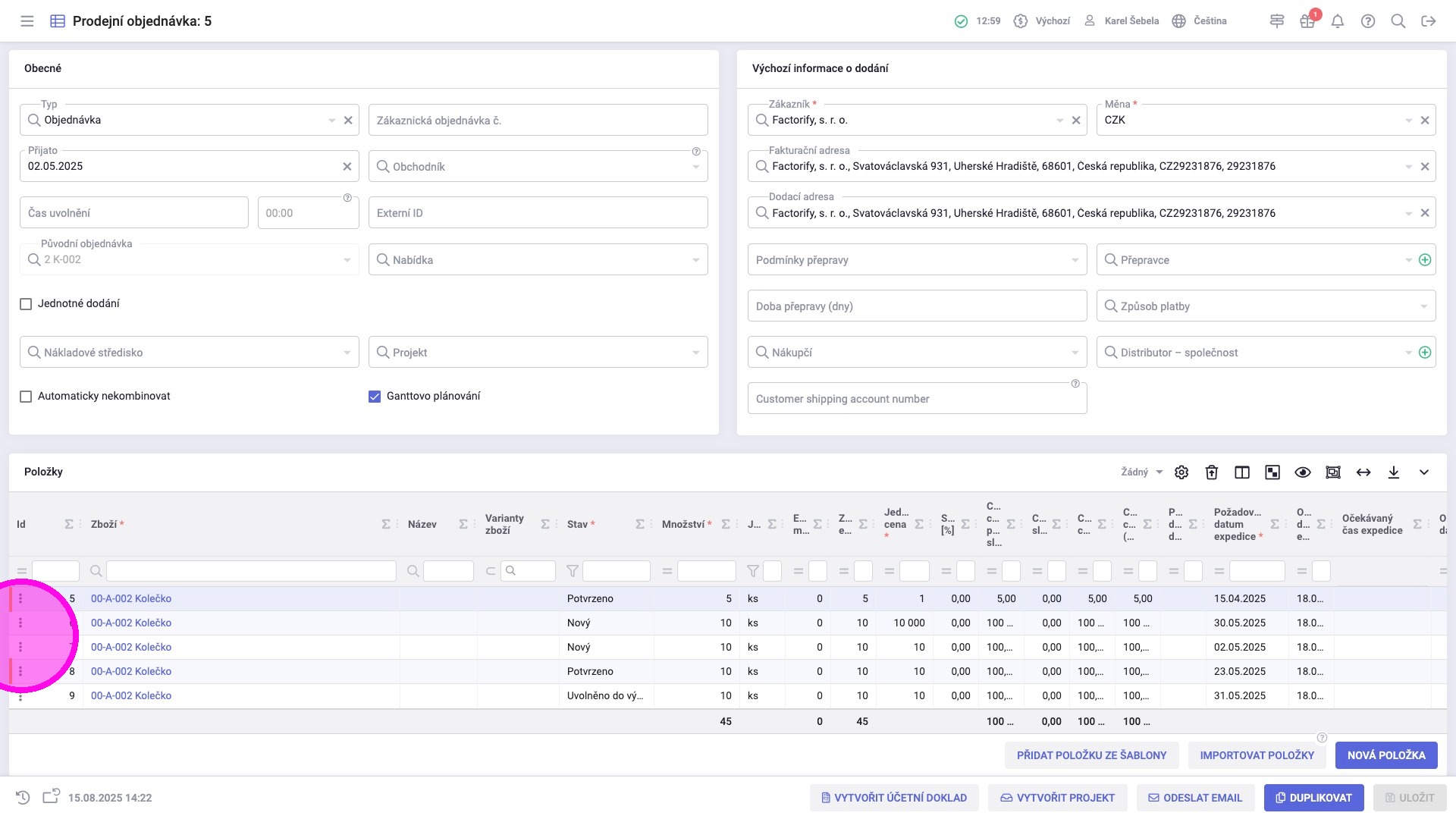This screenshot has width=1456, height=819.
Task: Click the gift box notifications icon
Action: click(x=1307, y=21)
